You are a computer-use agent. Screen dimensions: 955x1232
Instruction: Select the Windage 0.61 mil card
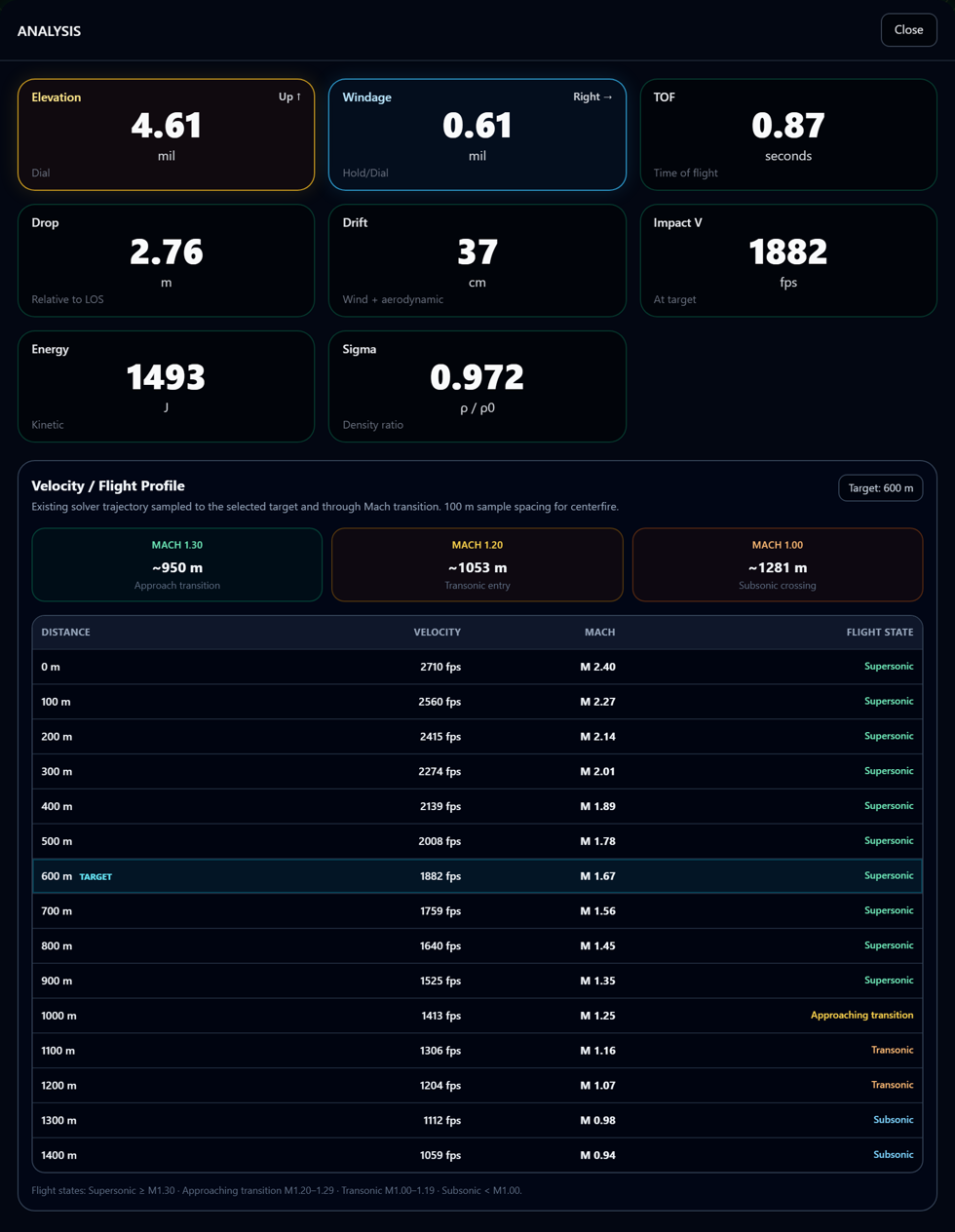(477, 135)
